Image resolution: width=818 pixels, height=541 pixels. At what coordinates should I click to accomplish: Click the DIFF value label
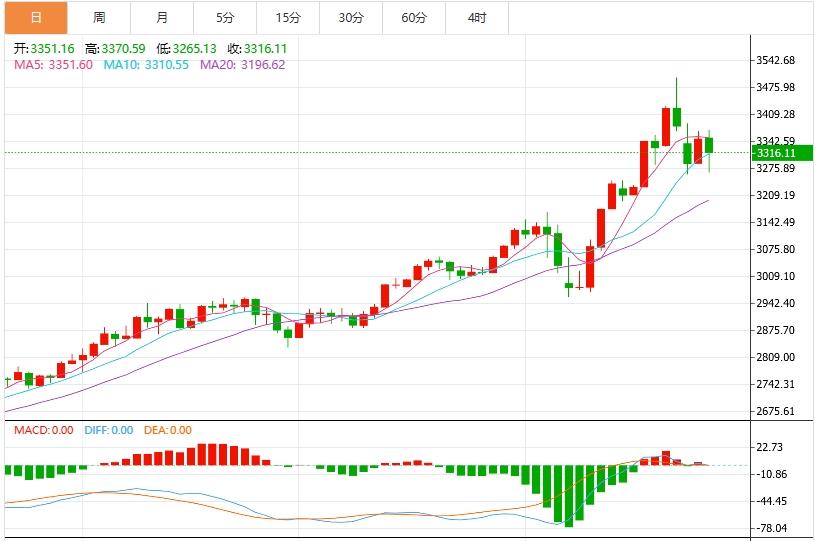click(x=110, y=430)
